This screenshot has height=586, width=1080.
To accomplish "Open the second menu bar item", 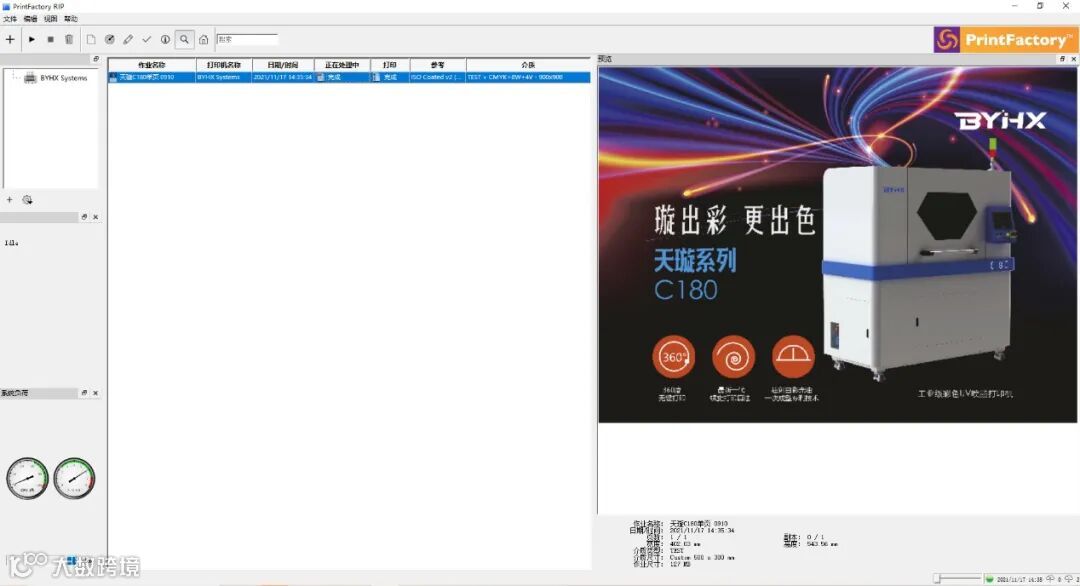I will click(30, 19).
